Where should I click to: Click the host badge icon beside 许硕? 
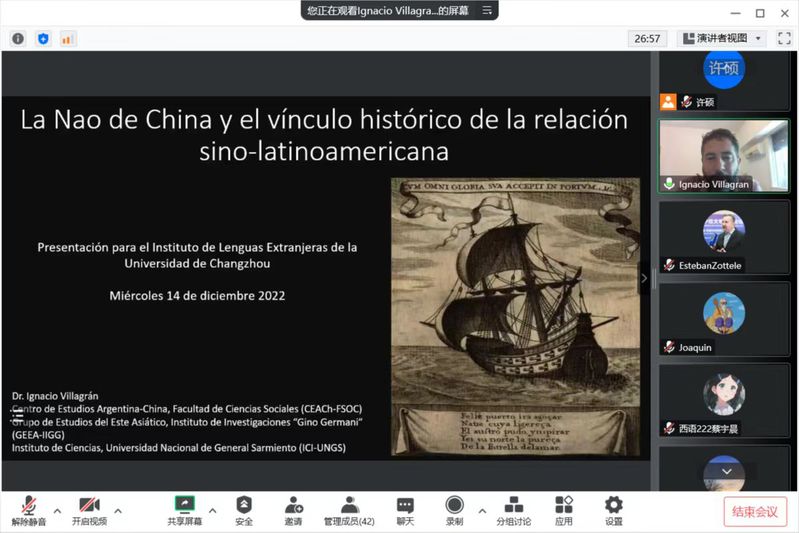tap(668, 102)
